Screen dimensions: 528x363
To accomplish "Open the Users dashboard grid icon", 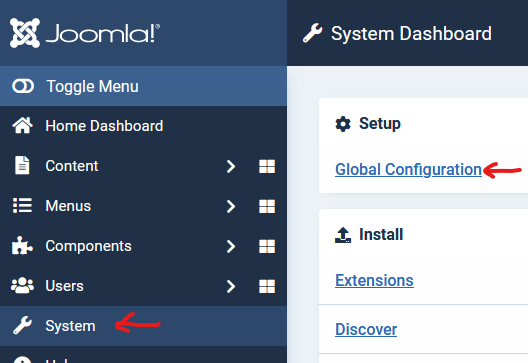I will (267, 287).
